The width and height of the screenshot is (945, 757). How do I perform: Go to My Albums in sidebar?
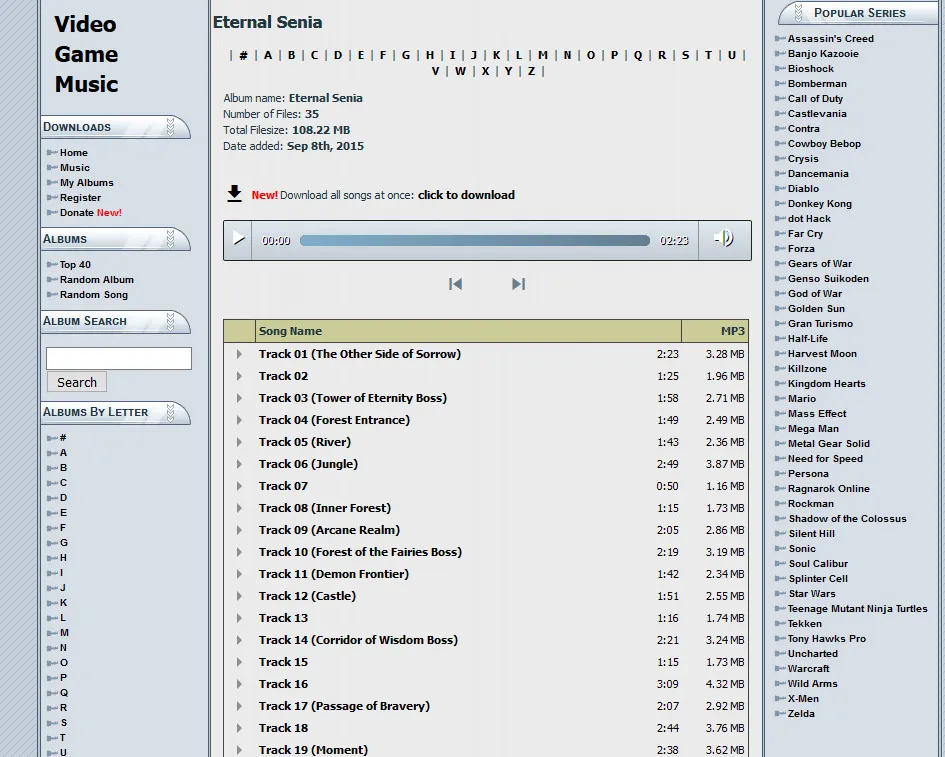pyautogui.click(x=86, y=183)
